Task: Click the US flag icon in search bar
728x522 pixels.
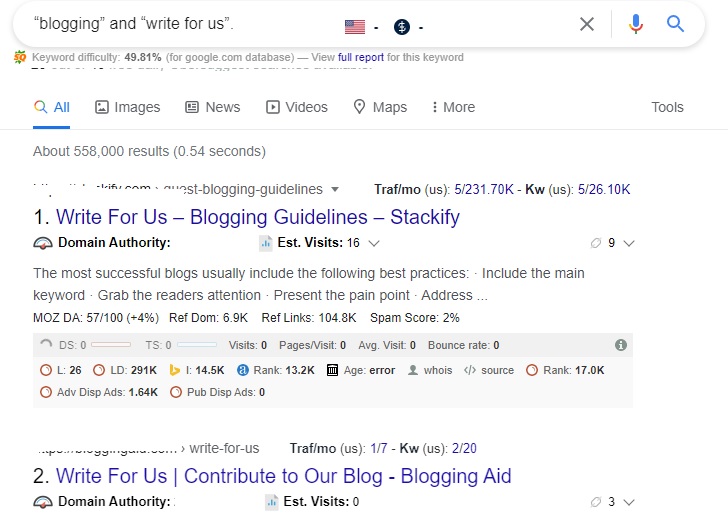Action: coord(355,27)
